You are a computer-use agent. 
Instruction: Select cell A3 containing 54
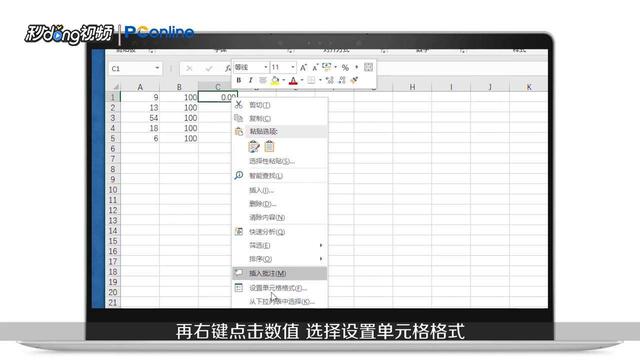click(x=140, y=118)
